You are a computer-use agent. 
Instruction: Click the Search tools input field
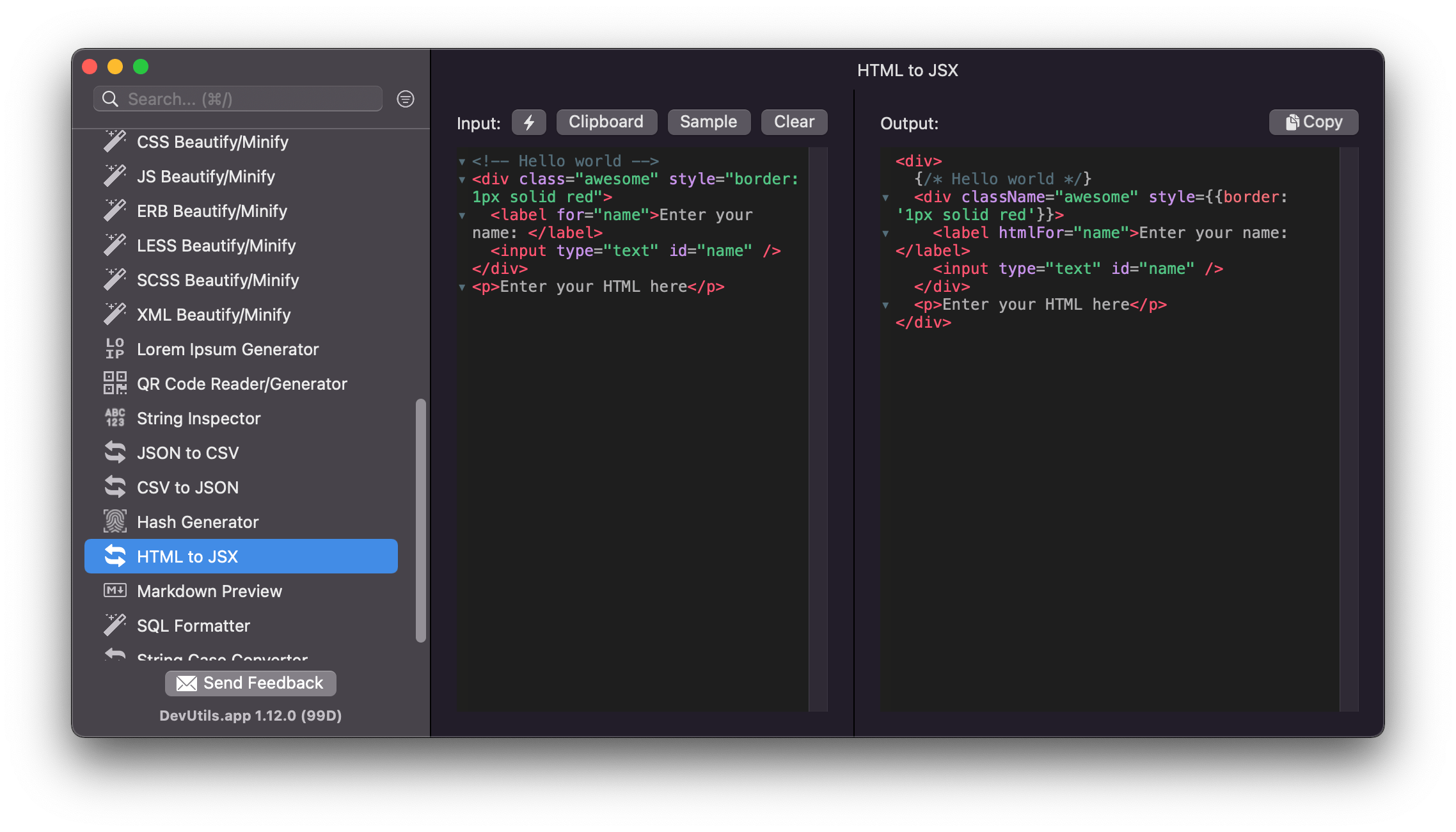coord(244,98)
